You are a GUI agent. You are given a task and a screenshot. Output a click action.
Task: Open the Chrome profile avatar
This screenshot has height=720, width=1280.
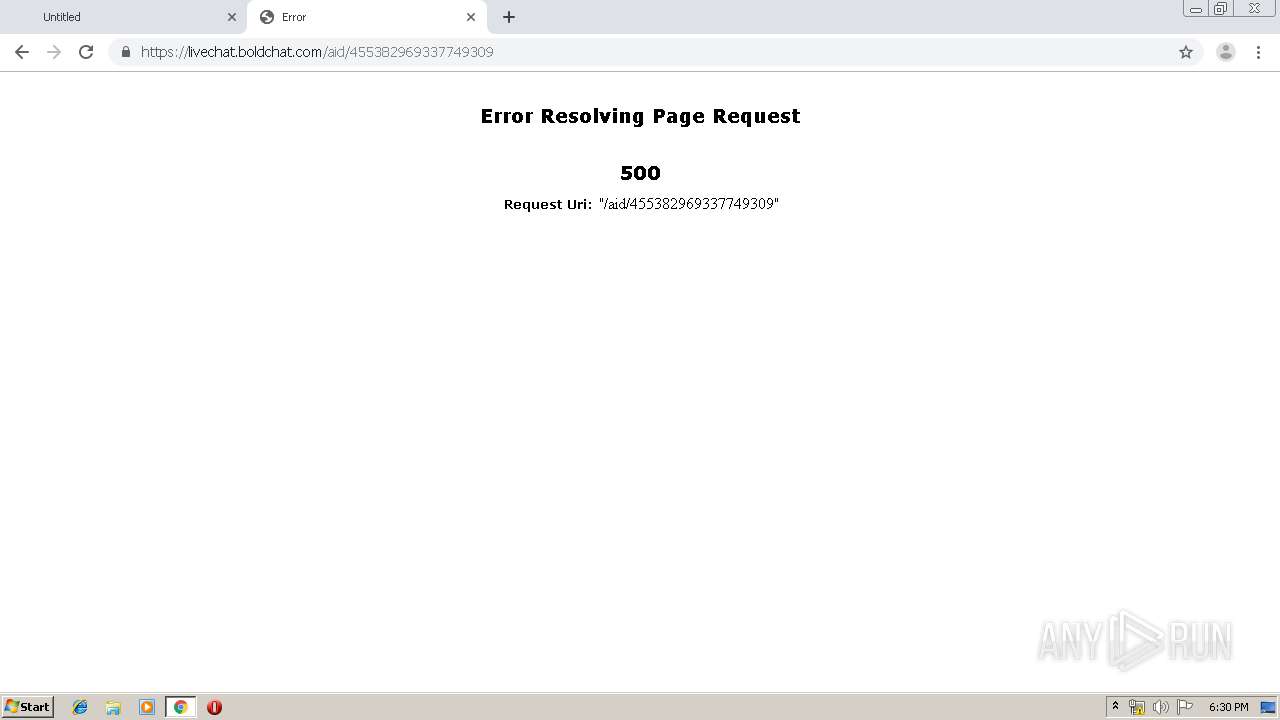point(1226,52)
